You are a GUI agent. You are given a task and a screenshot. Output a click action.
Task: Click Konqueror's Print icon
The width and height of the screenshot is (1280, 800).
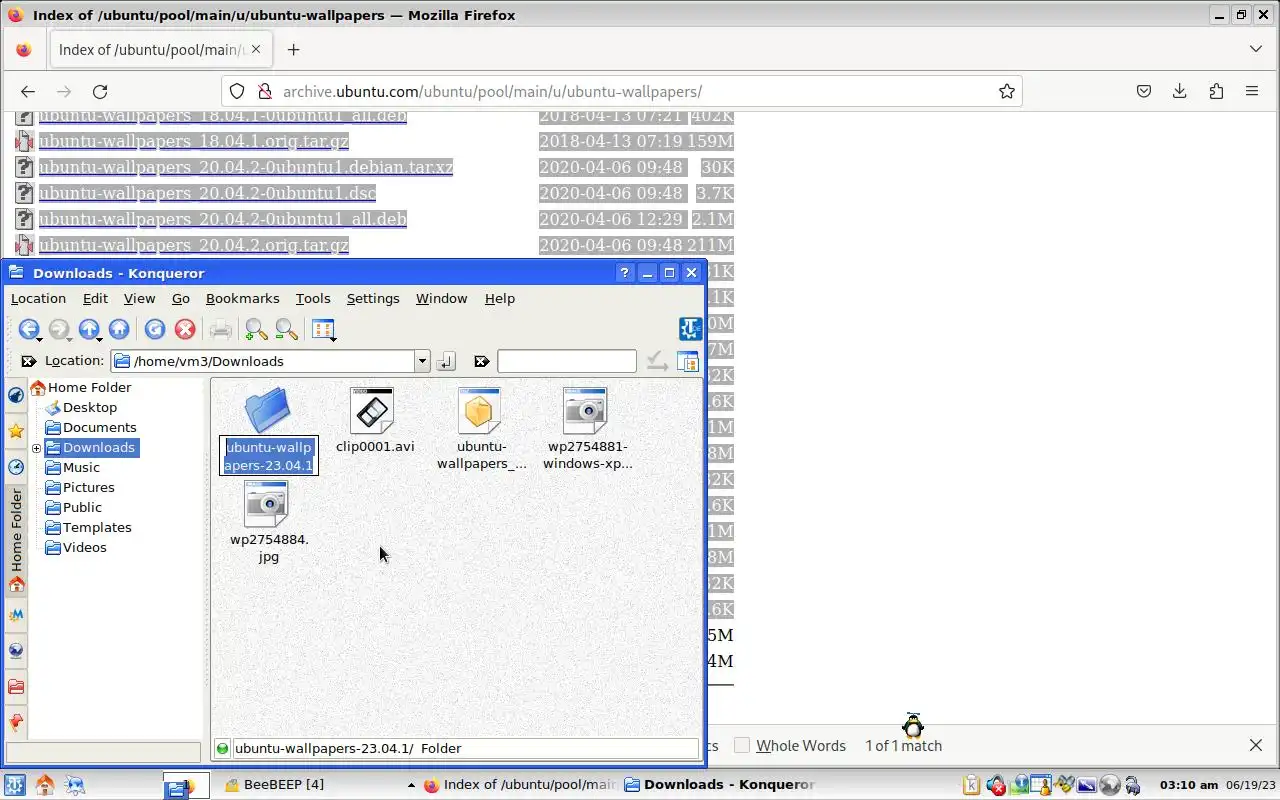tap(220, 329)
